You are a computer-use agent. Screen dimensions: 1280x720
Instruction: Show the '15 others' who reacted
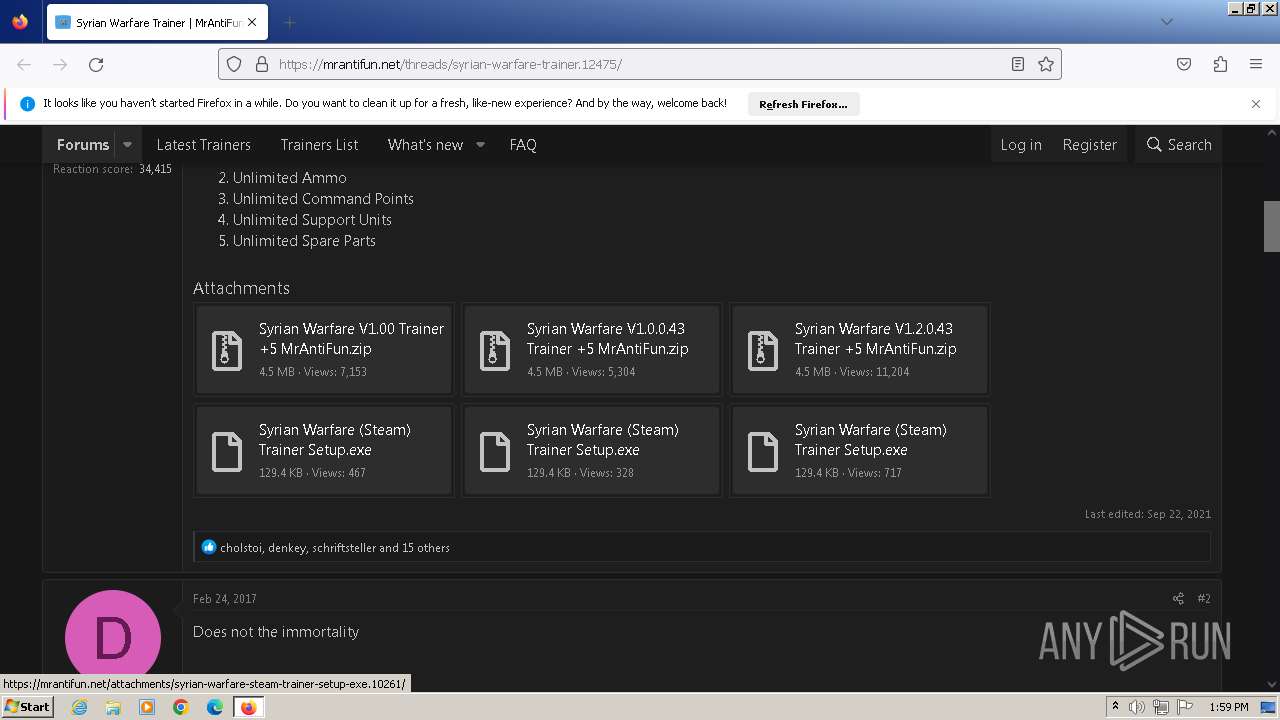click(x=426, y=548)
